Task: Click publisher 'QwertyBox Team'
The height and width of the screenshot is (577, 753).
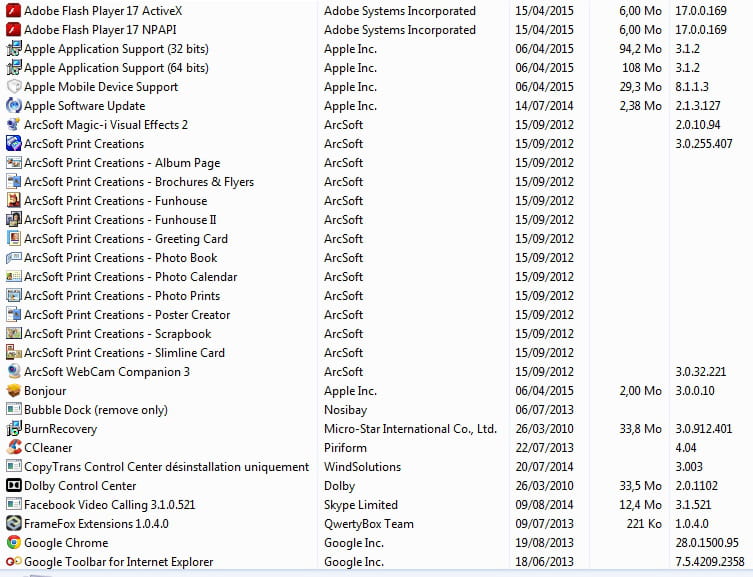Action: coord(369,524)
